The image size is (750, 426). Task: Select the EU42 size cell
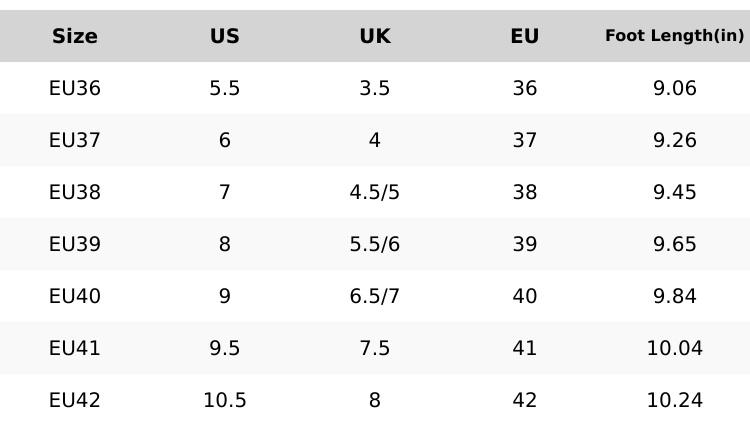point(75,400)
